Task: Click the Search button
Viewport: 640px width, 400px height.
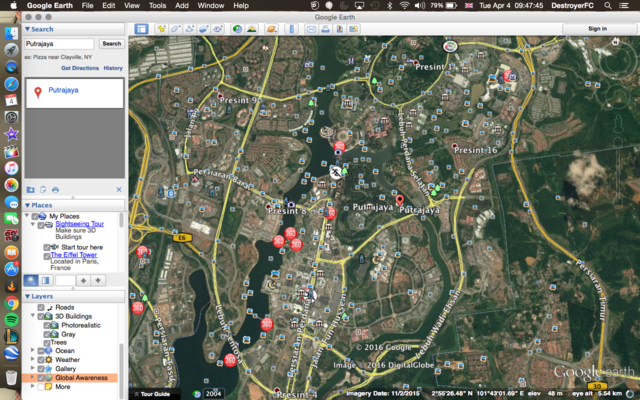Action: [x=111, y=44]
